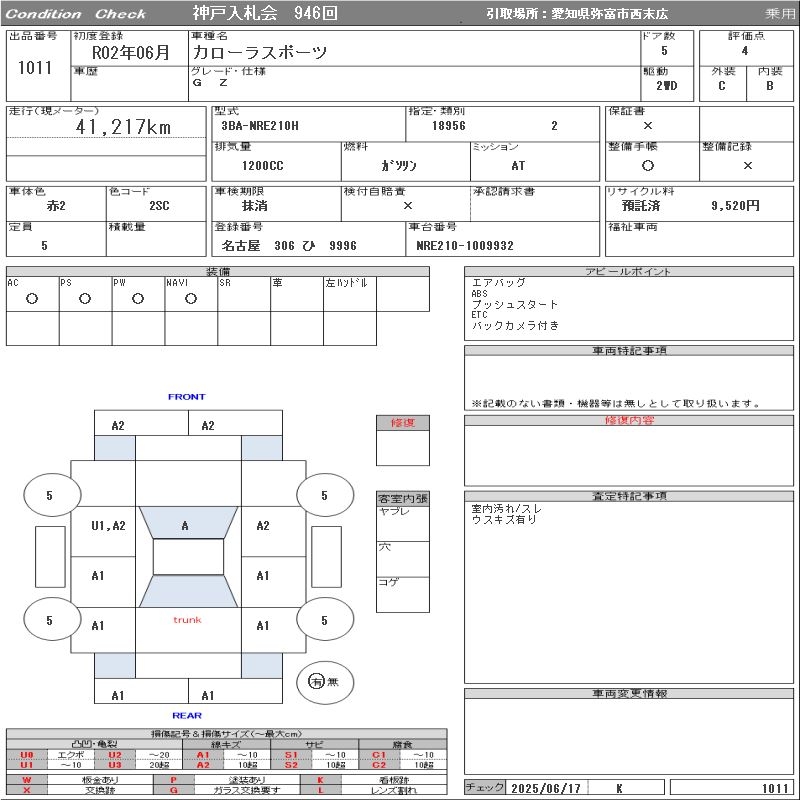Image resolution: width=800 pixels, height=800 pixels.
Task: Click the blue front-left headlight area
Action: point(114,448)
